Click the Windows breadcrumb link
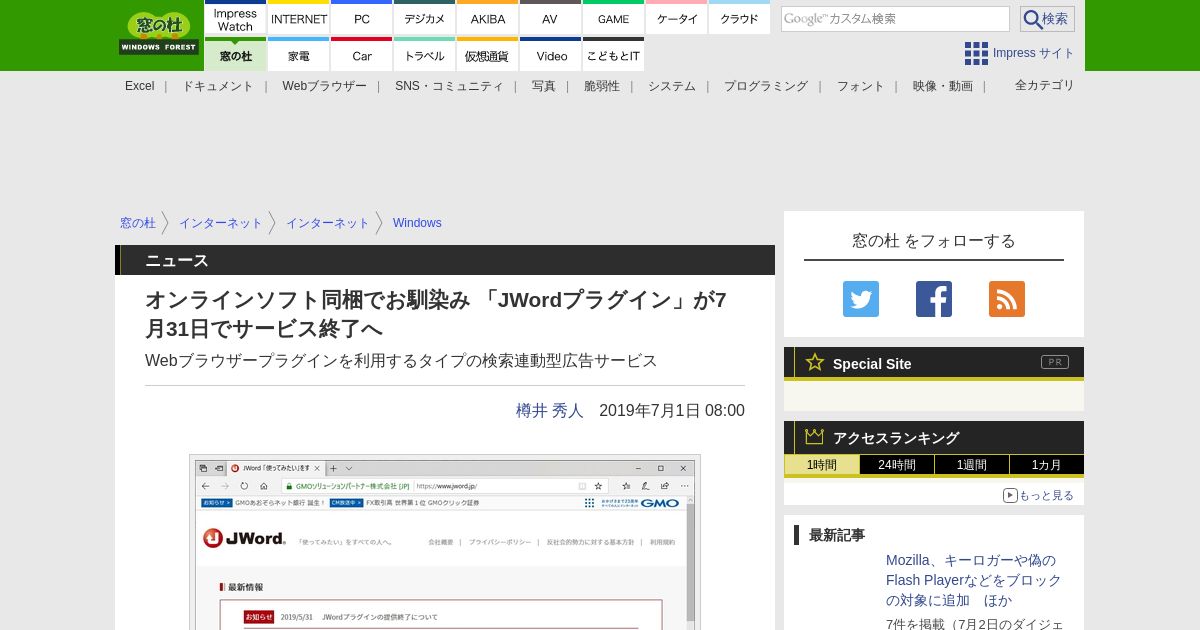Viewport: 1200px width, 630px height. pyautogui.click(x=417, y=223)
